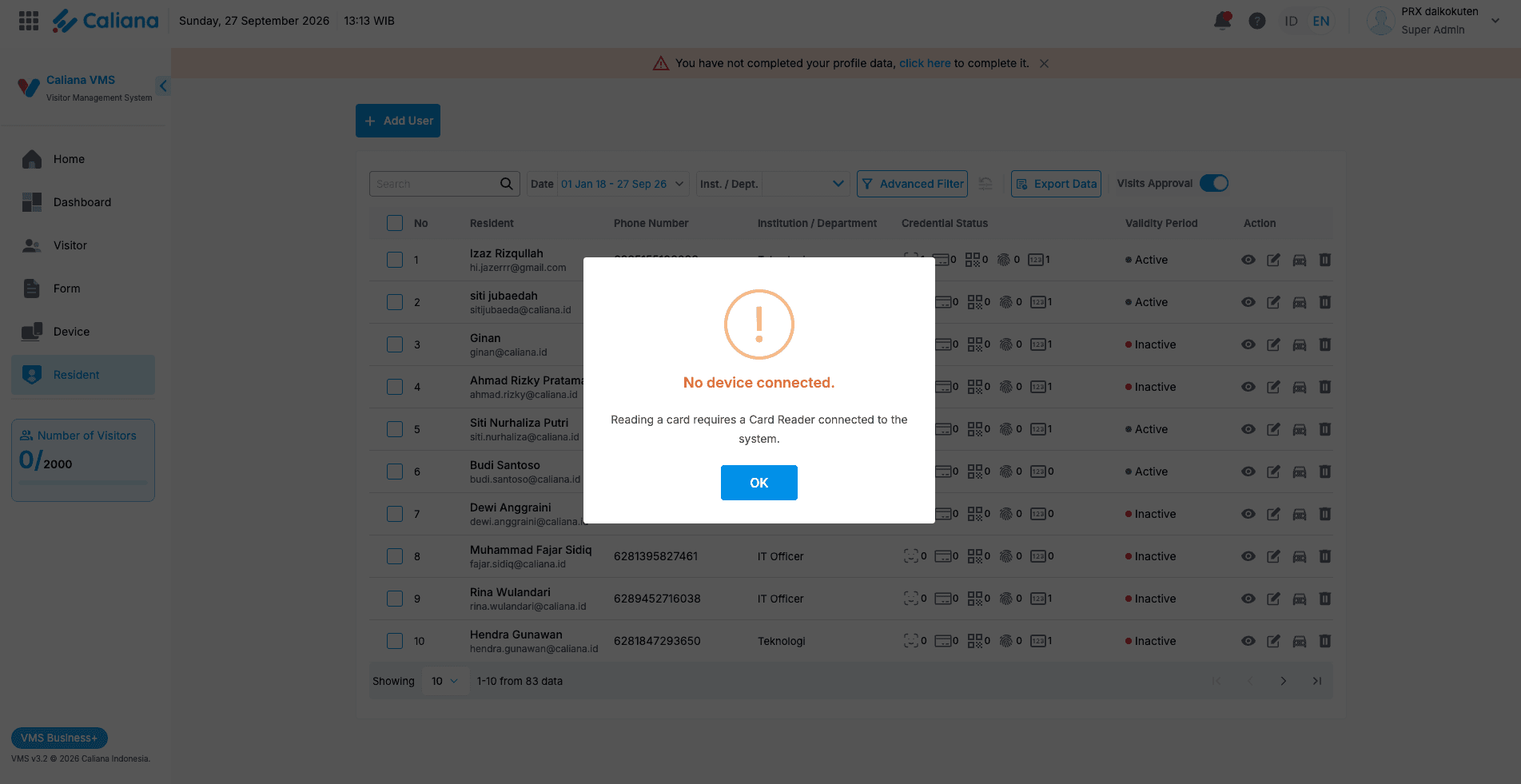The width and height of the screenshot is (1521, 784).
Task: Delete resident Hendra Gunawan
Action: (x=1324, y=641)
